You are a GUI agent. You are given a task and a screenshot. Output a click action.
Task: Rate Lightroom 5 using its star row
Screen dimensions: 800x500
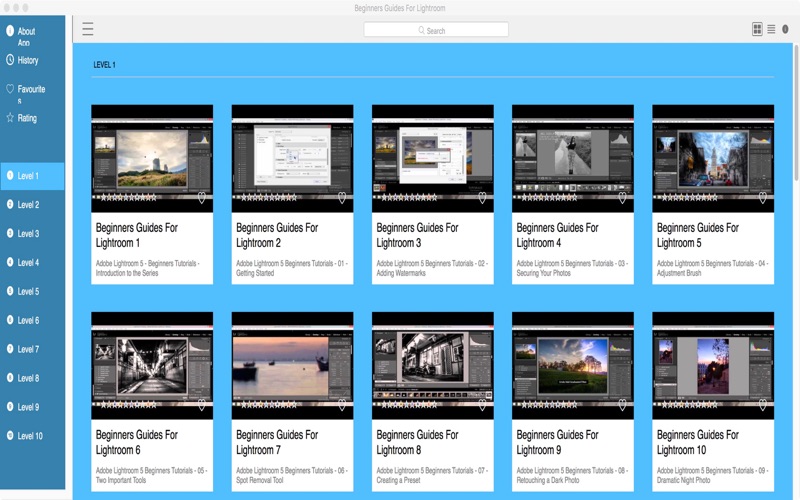point(690,197)
